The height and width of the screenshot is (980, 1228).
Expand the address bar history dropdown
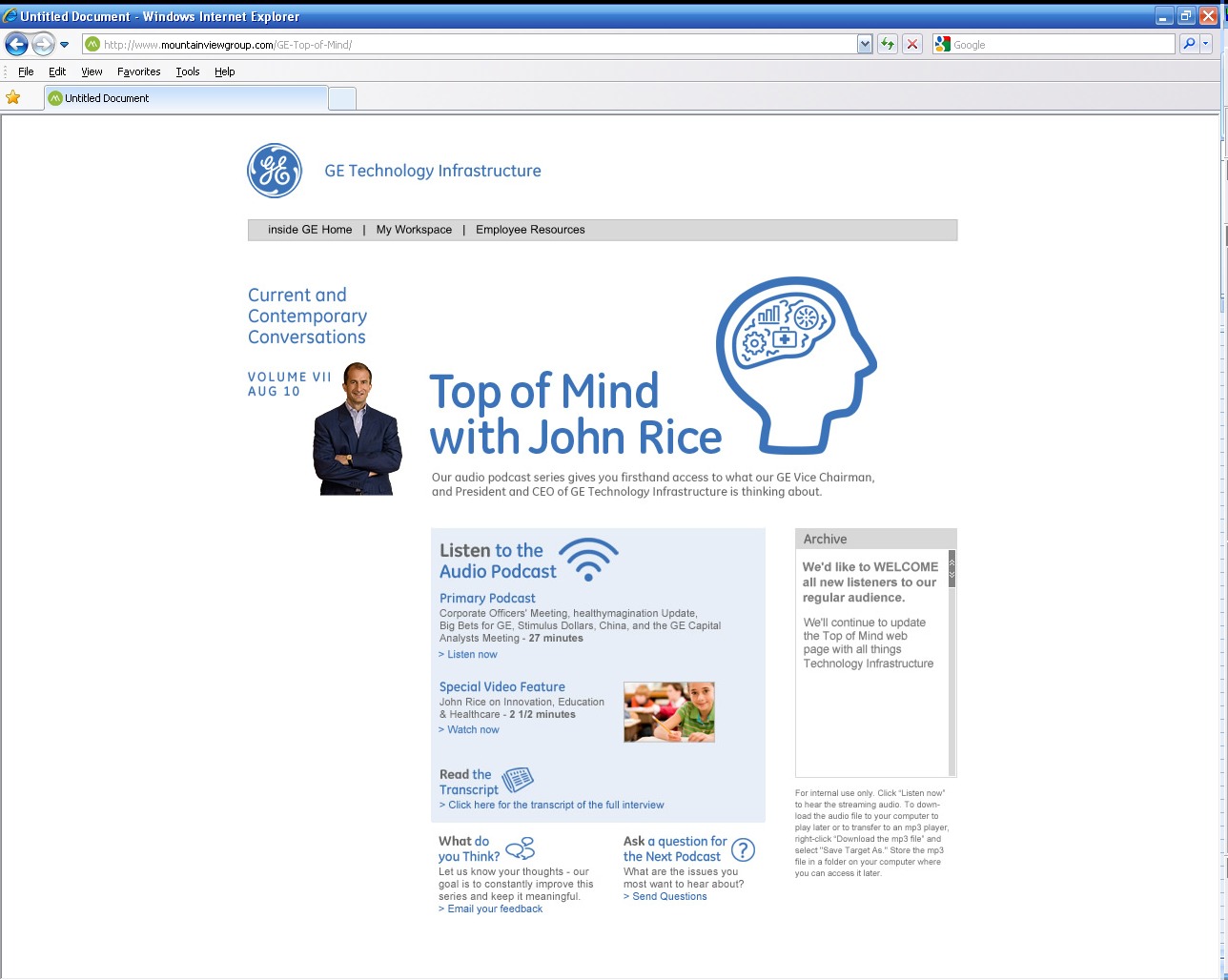point(865,44)
